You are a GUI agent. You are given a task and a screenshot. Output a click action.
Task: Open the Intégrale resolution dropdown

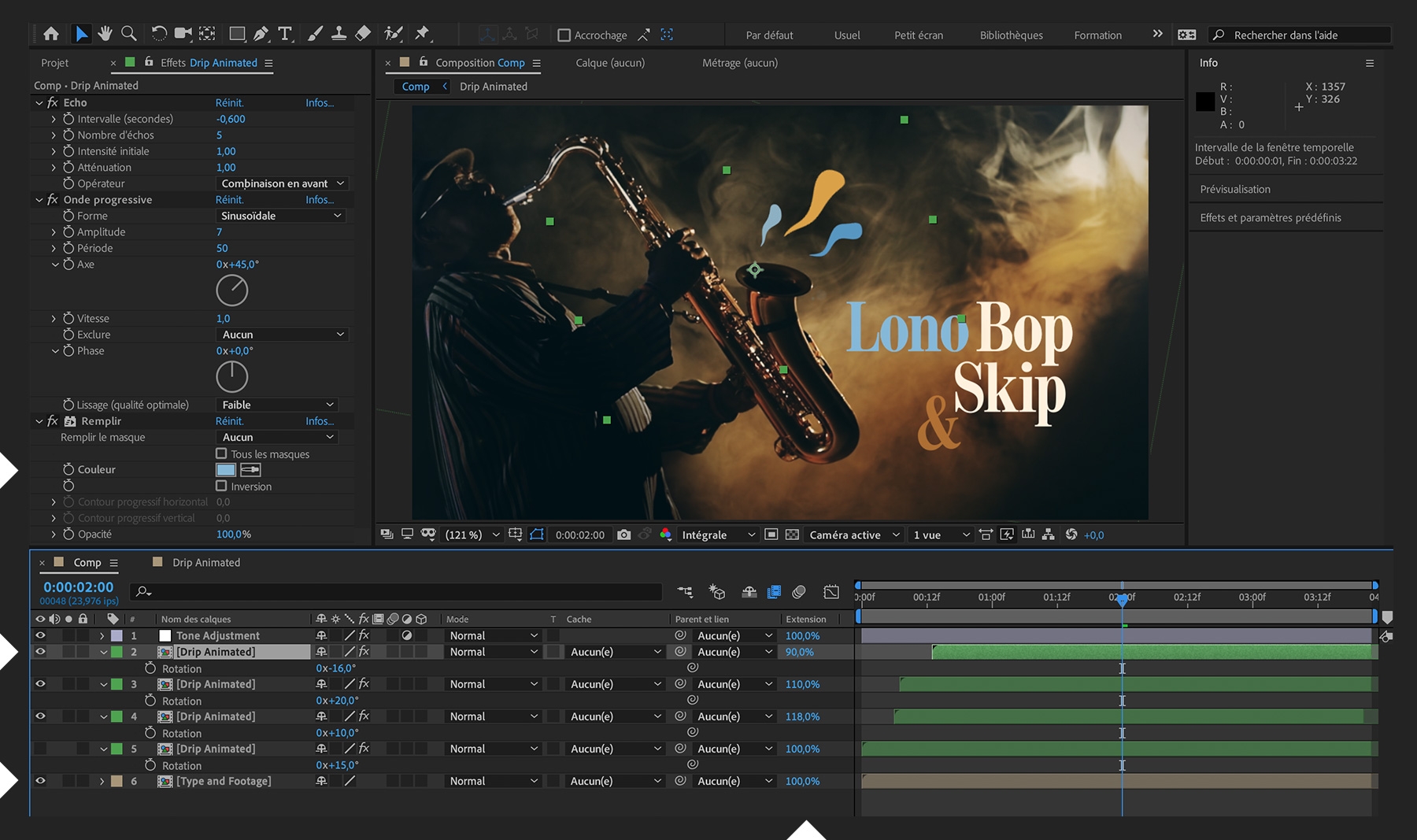(x=717, y=535)
